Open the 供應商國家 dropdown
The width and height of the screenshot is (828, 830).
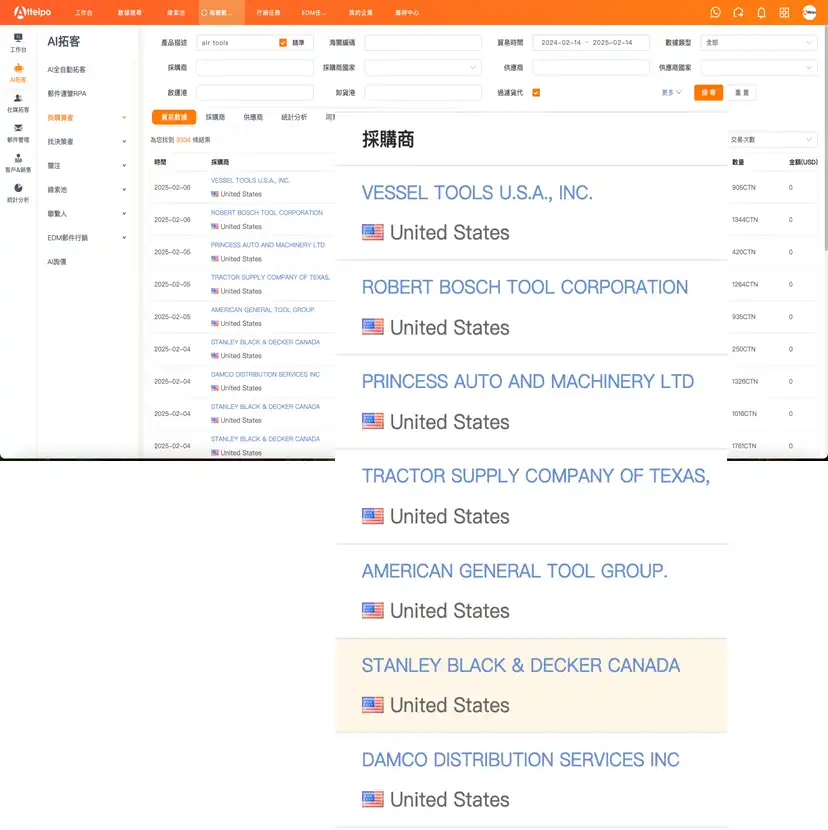pyautogui.click(x=759, y=68)
